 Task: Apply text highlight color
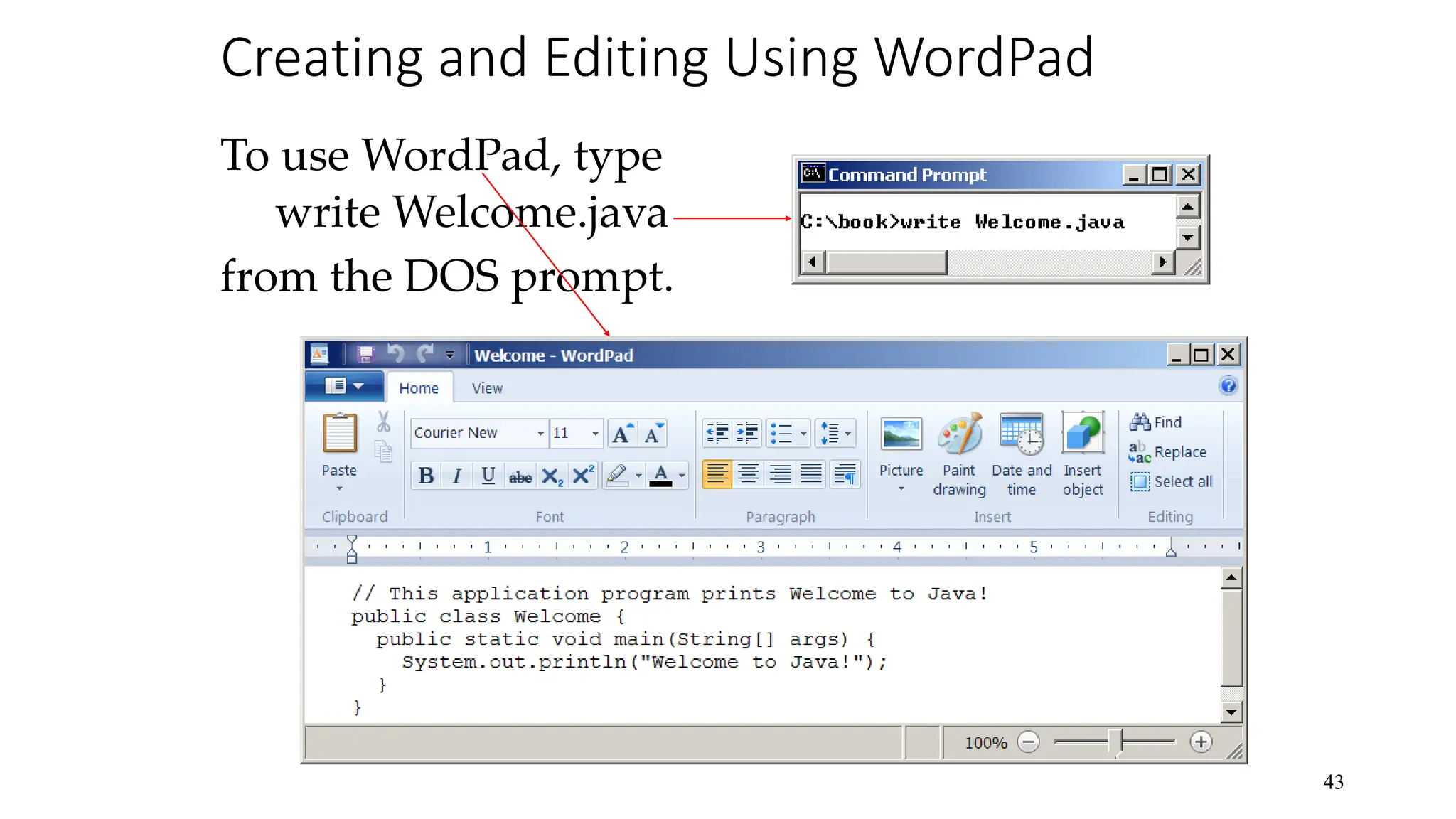(x=616, y=476)
